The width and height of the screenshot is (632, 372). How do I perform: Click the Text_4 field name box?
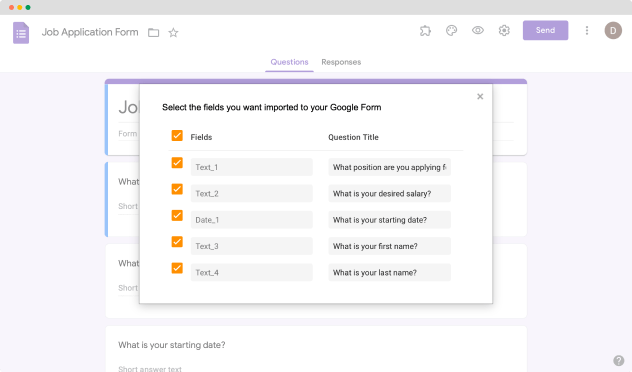point(252,272)
